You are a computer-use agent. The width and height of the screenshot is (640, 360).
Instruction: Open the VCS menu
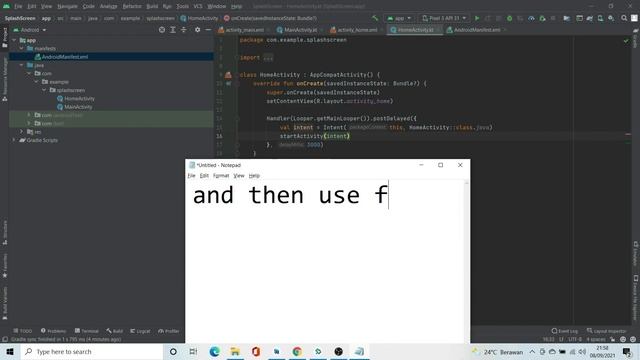198,6
